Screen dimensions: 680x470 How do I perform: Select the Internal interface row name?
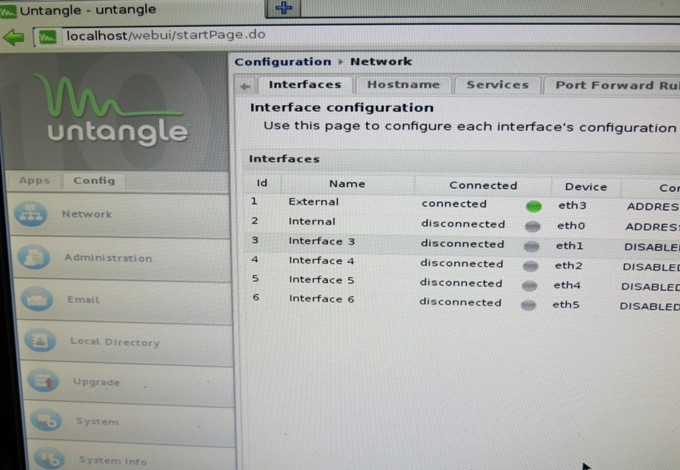coord(312,222)
